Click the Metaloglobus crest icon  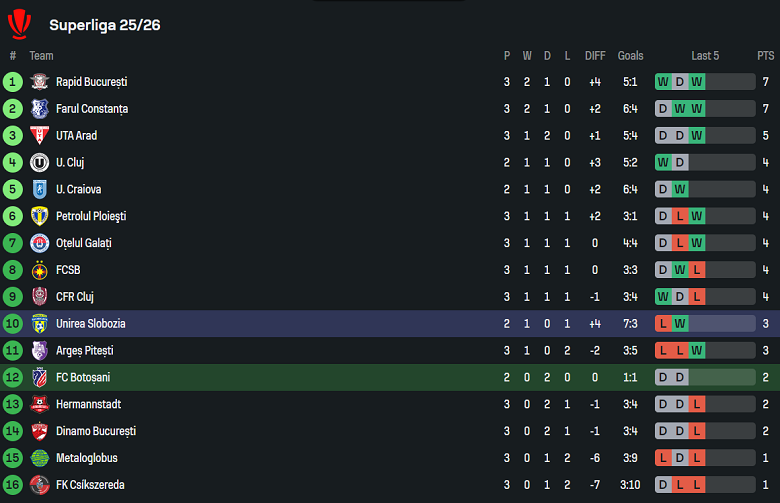click(x=39, y=458)
